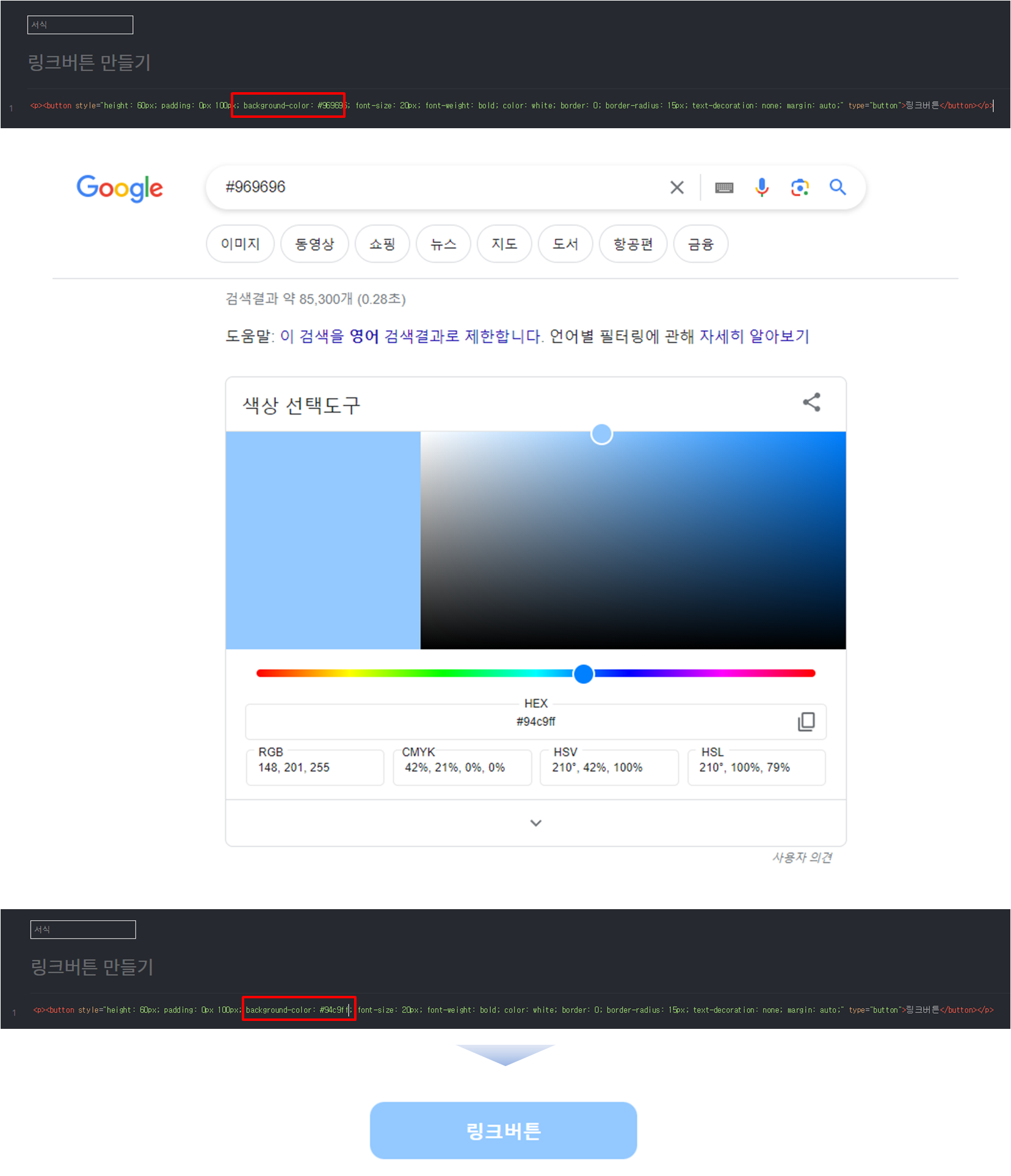The width and height of the screenshot is (1011, 1176).
Task: Go to the Google logo homepage
Action: [120, 188]
